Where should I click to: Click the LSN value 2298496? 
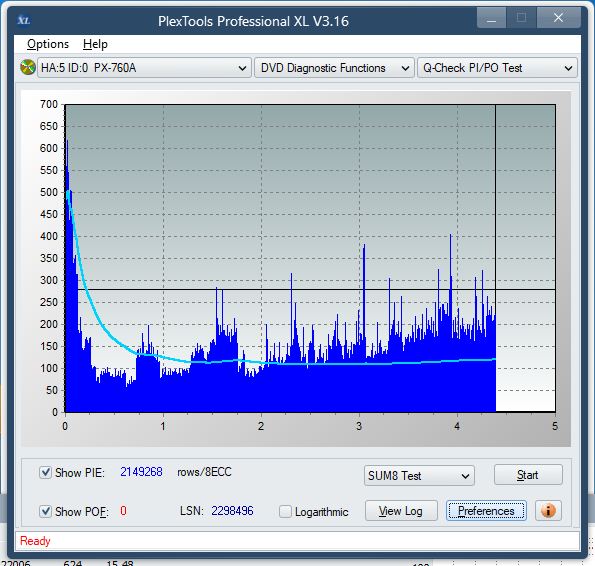pyautogui.click(x=232, y=511)
